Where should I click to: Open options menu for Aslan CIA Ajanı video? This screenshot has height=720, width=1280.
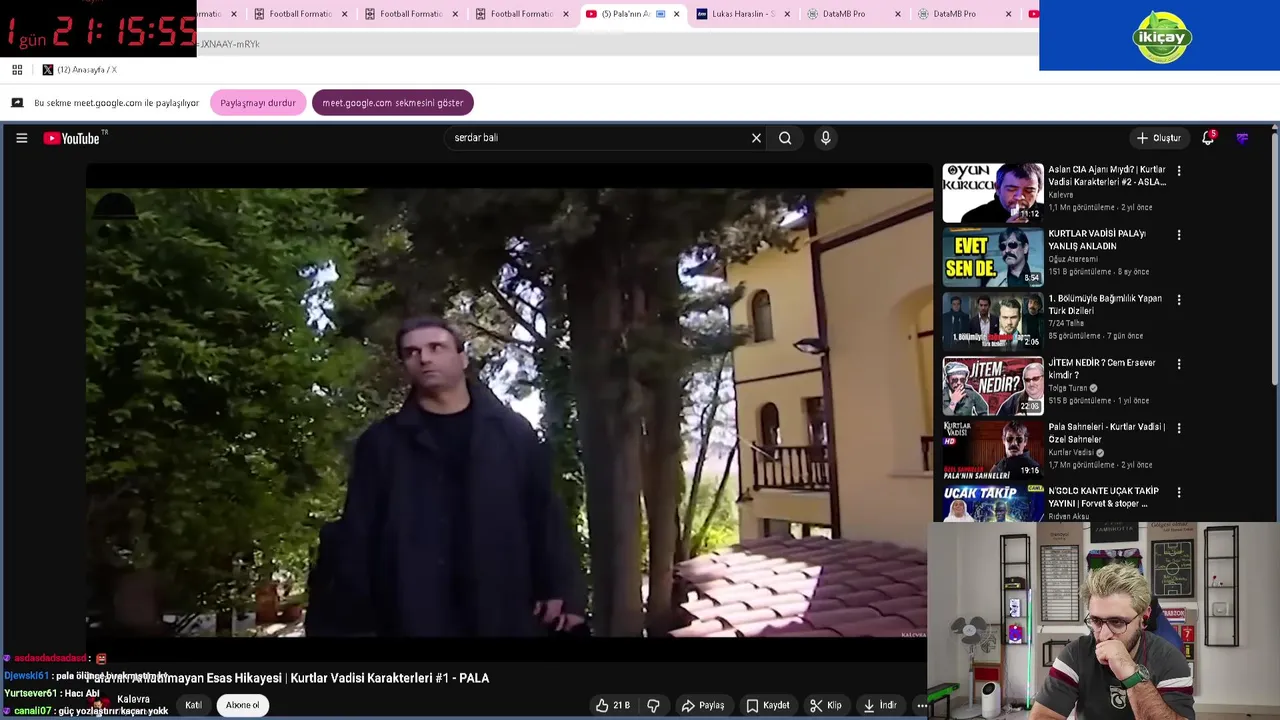[x=1179, y=171]
